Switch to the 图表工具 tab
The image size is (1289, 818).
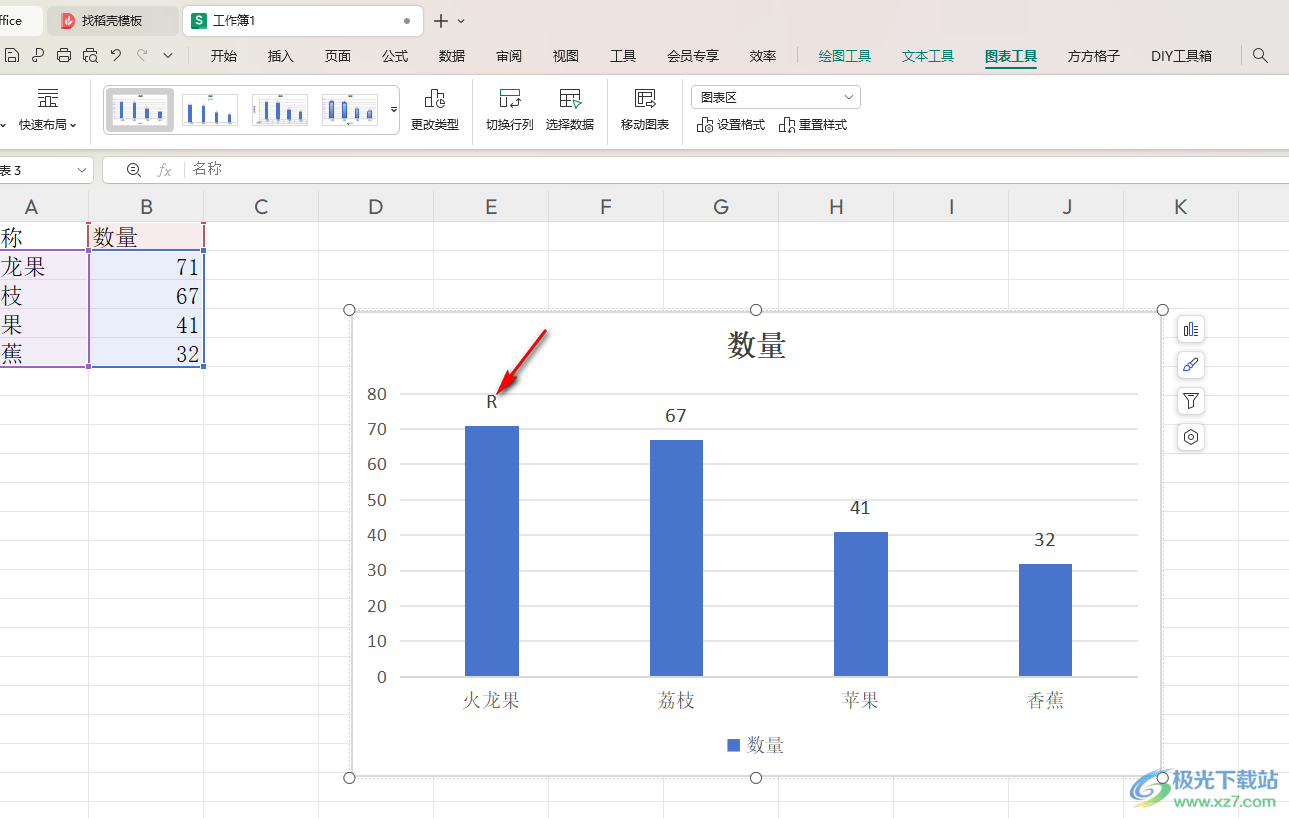[x=1011, y=56]
